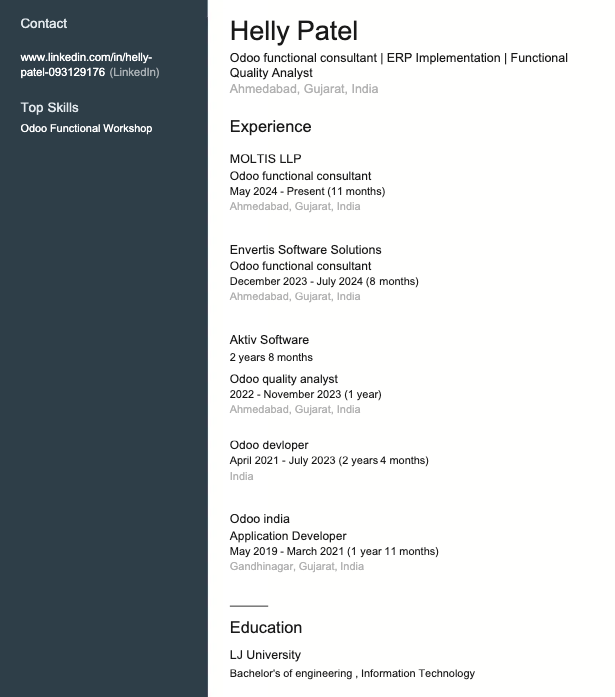Select the Odoo devloper job title
This screenshot has height=697, width=615.
tap(269, 445)
